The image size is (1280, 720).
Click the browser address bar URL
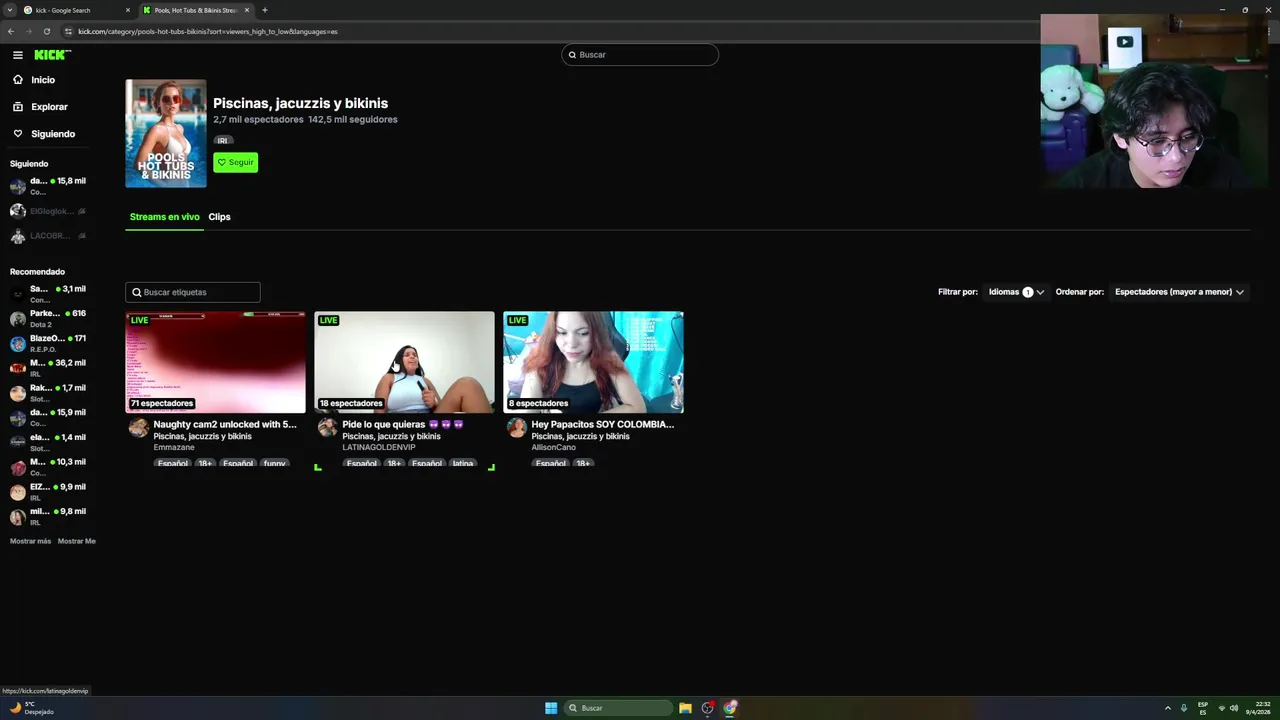[x=207, y=31]
